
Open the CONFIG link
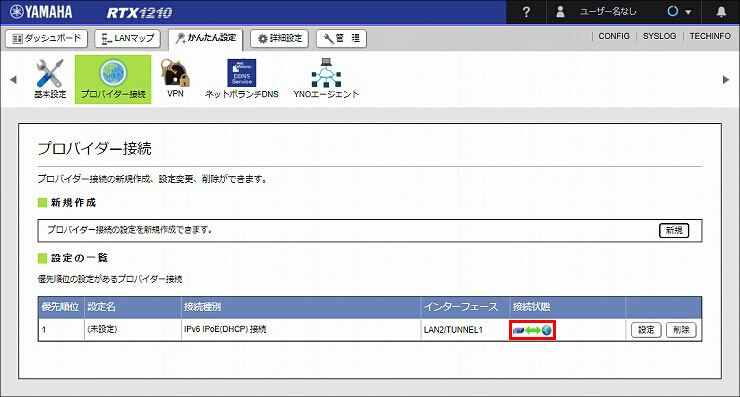pyautogui.click(x=614, y=36)
